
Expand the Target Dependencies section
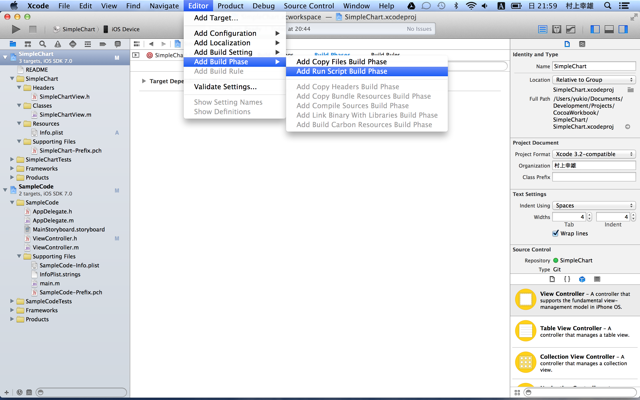144,81
